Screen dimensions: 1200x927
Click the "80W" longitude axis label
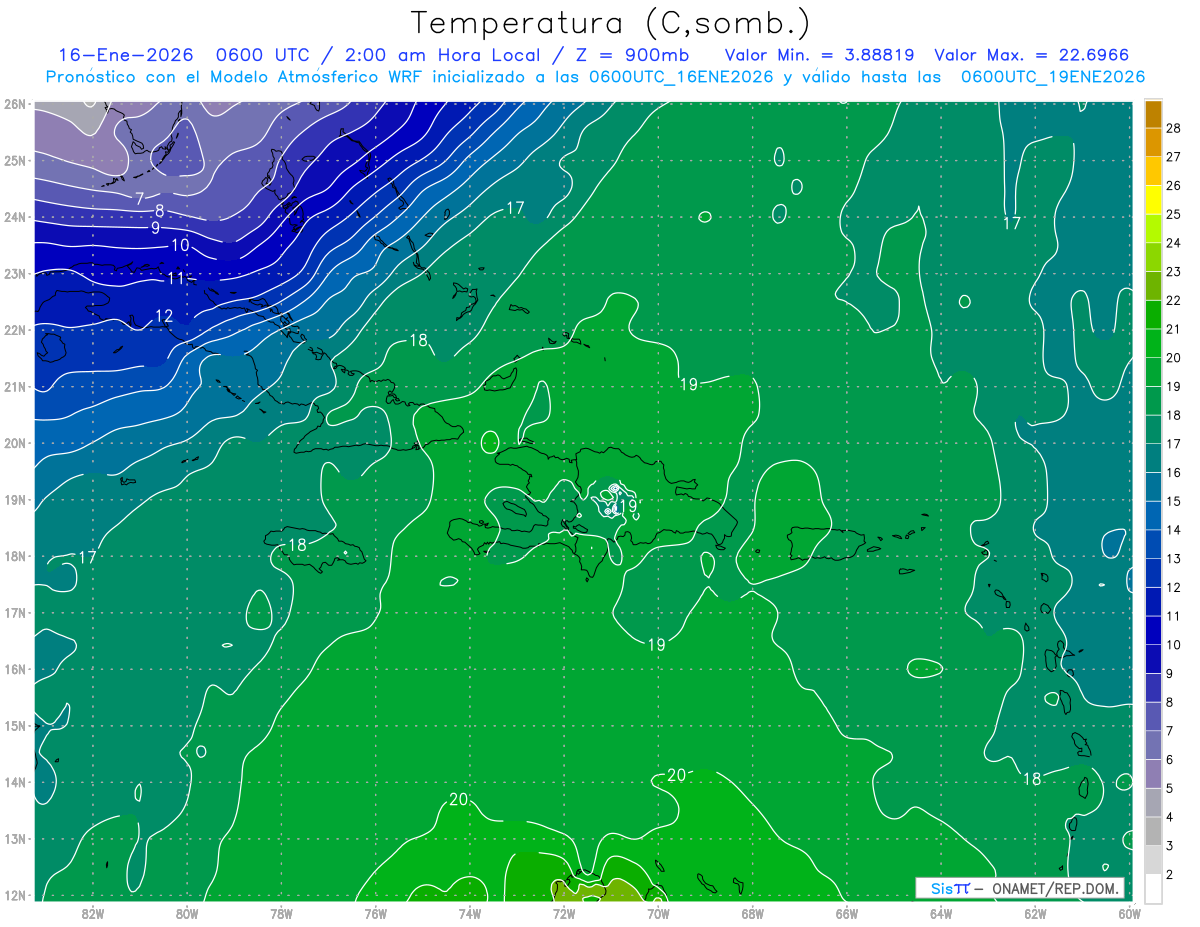pos(186,913)
